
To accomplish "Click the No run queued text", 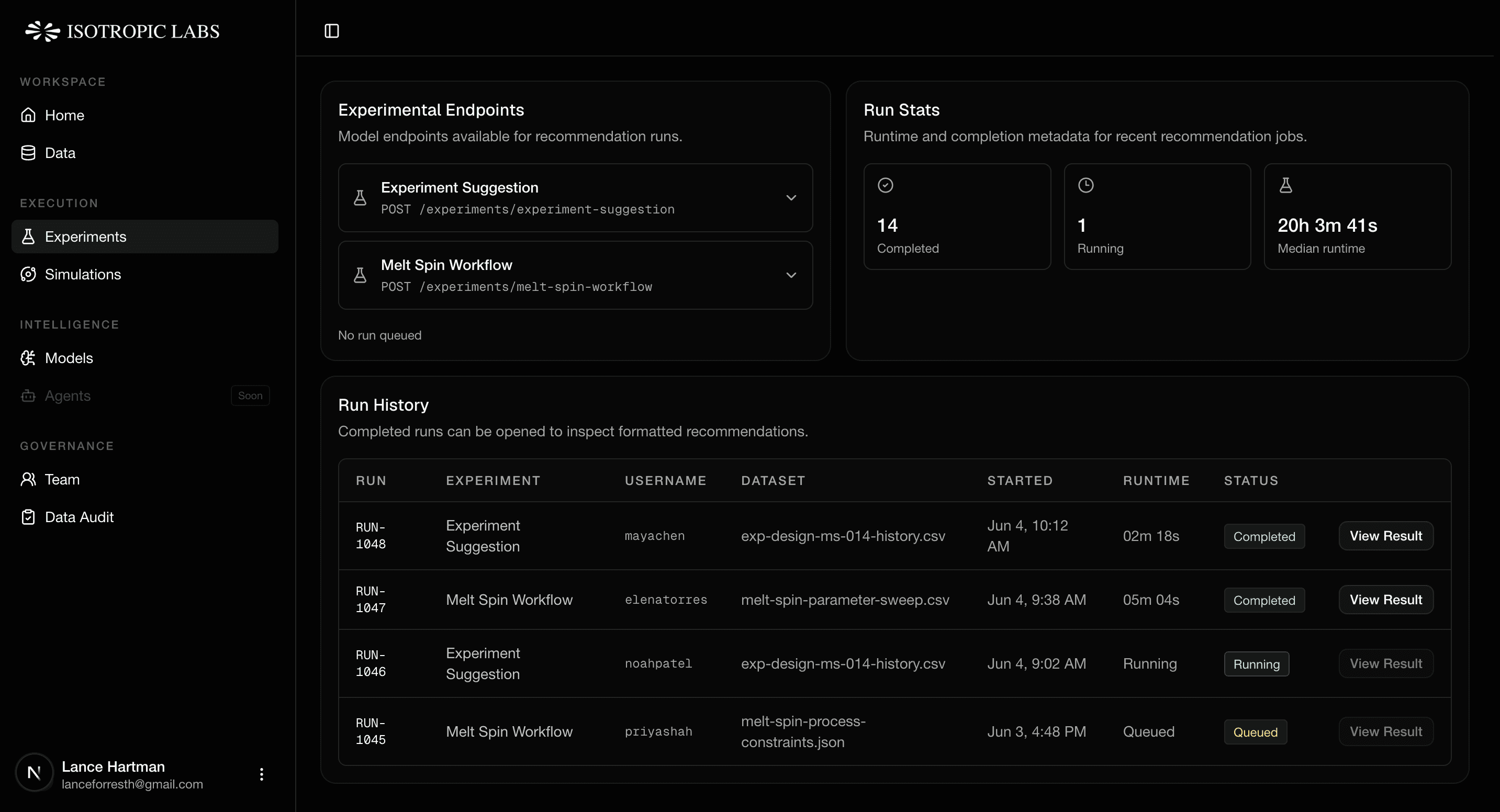I will pyautogui.click(x=379, y=335).
